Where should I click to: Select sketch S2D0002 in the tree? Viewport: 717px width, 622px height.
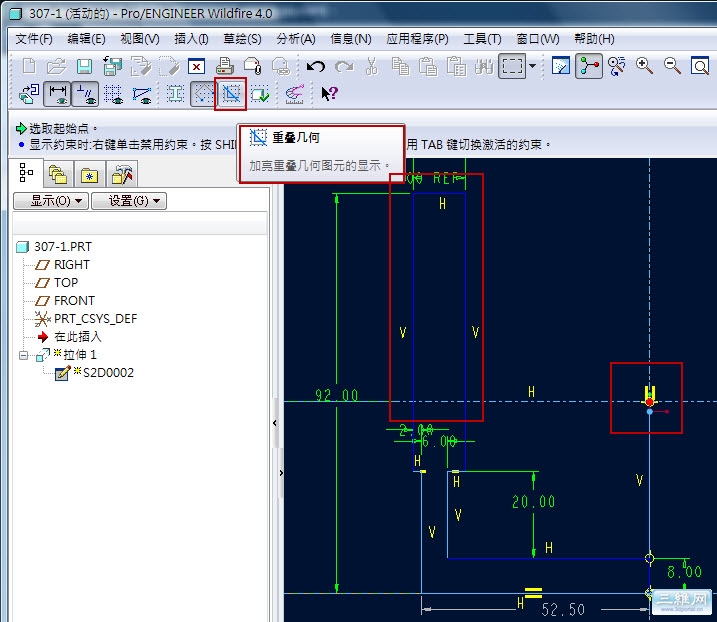(x=95, y=373)
